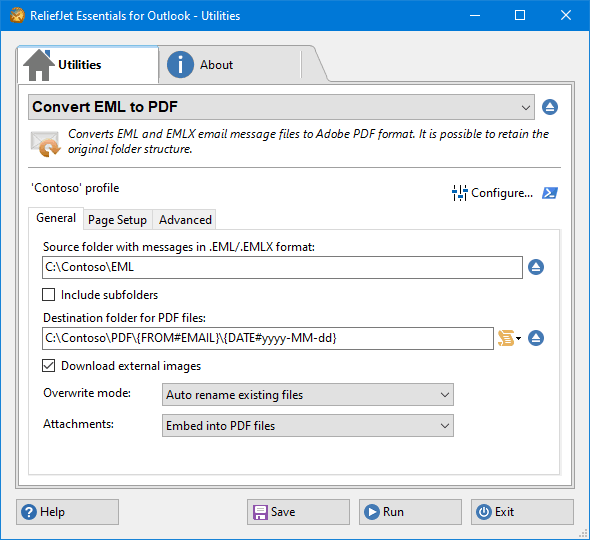The width and height of the screenshot is (590, 540).
Task: Open the Attachments dropdown
Action: (308, 426)
